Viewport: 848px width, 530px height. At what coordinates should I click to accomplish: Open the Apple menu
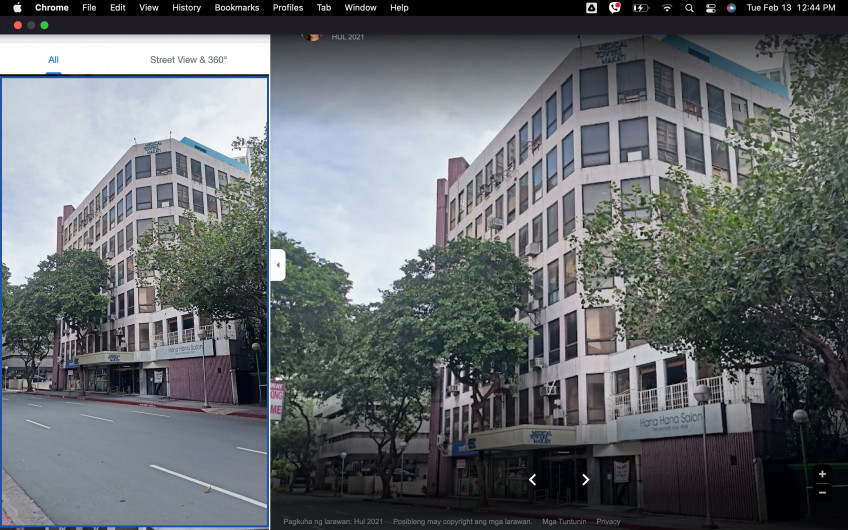pos(17,7)
